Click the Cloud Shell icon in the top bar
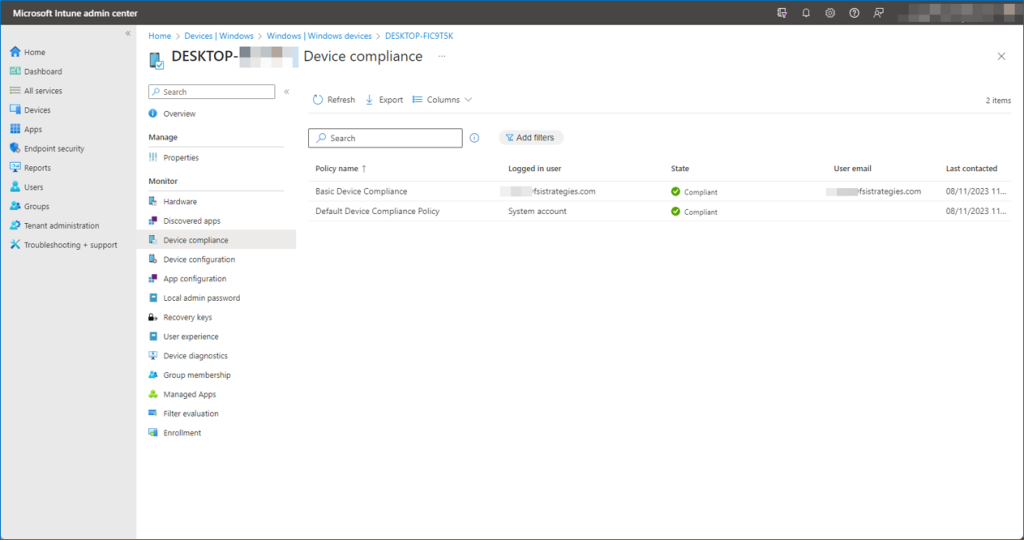The height and width of the screenshot is (540, 1024). pos(782,13)
